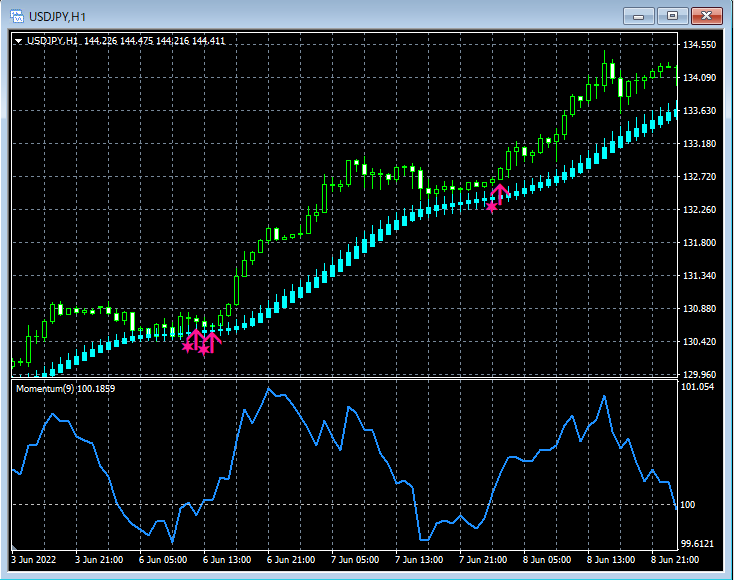Click the 132.260 price level label
Viewport: 735px width, 580px height.
tap(699, 210)
